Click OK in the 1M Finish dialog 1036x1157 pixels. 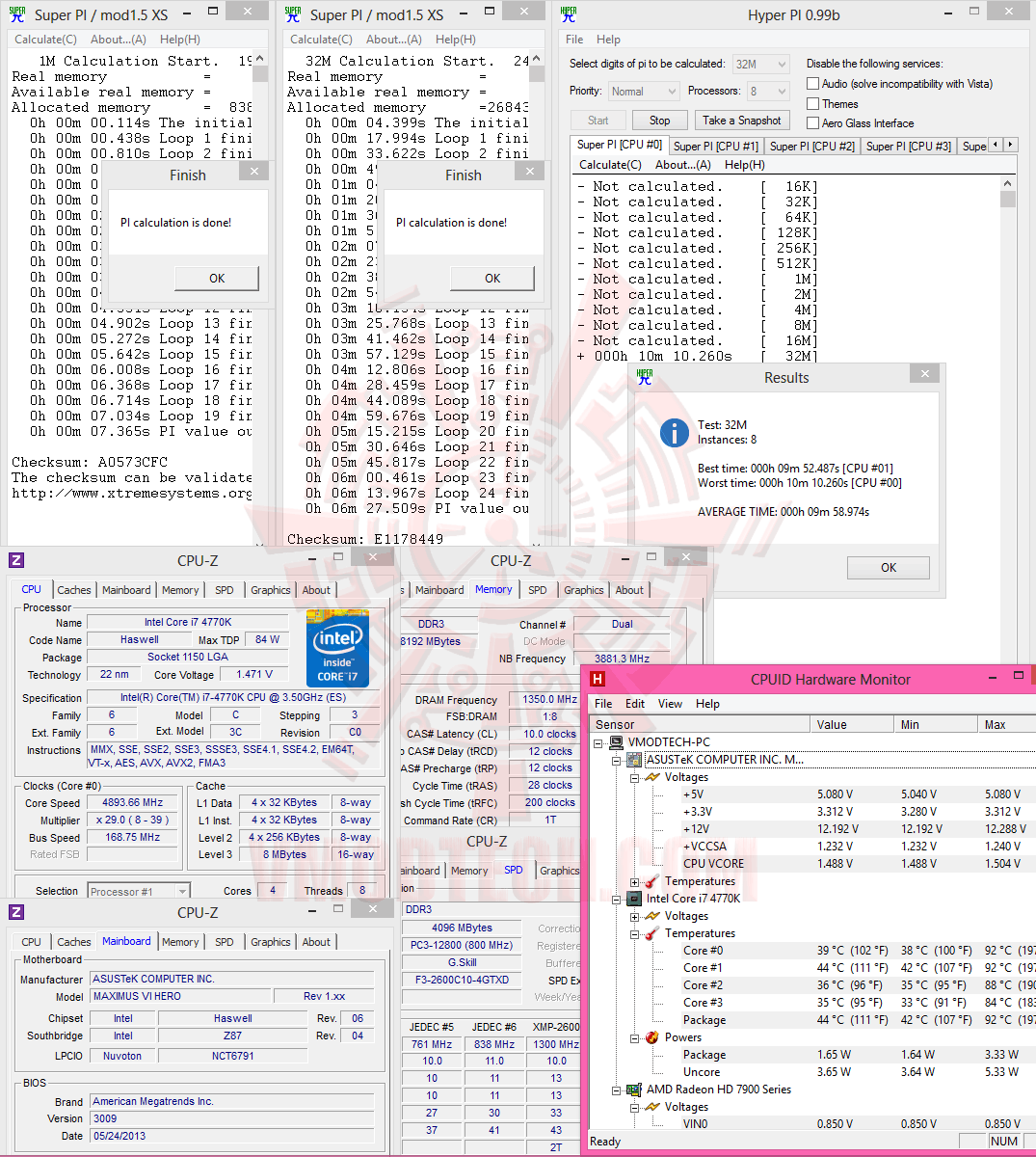pyautogui.click(x=217, y=278)
